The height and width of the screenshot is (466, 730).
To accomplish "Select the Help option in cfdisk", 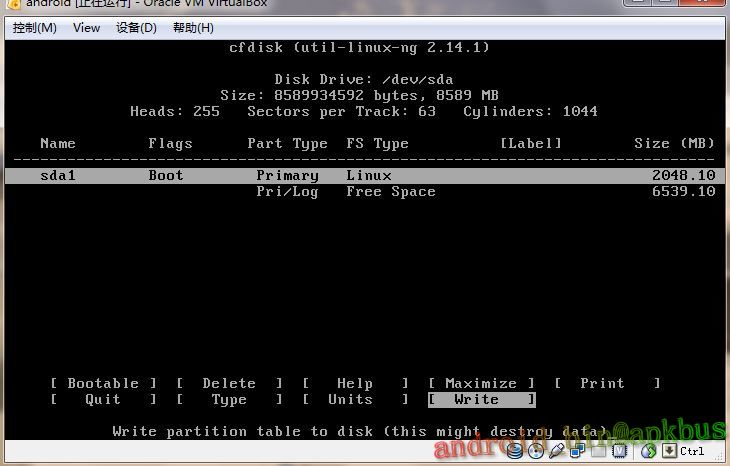I will pyautogui.click(x=355, y=383).
